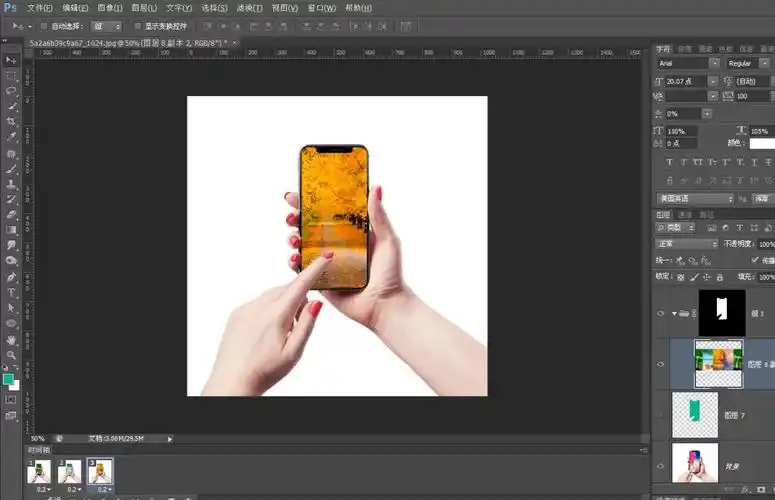Click the lock all padlock icon

720,277
